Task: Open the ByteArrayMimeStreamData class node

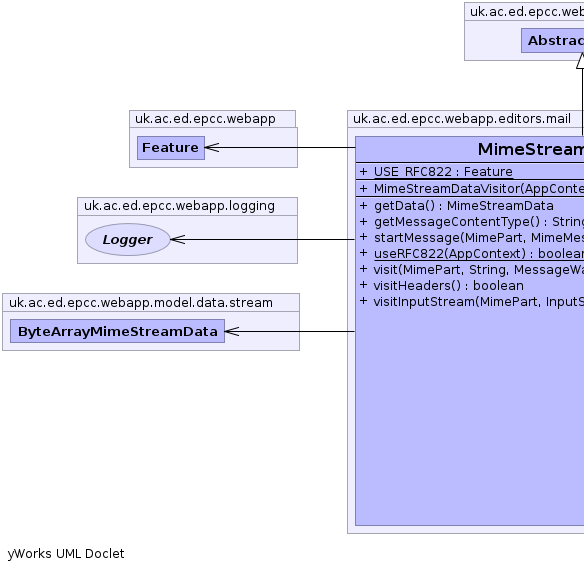Action: [x=117, y=331]
